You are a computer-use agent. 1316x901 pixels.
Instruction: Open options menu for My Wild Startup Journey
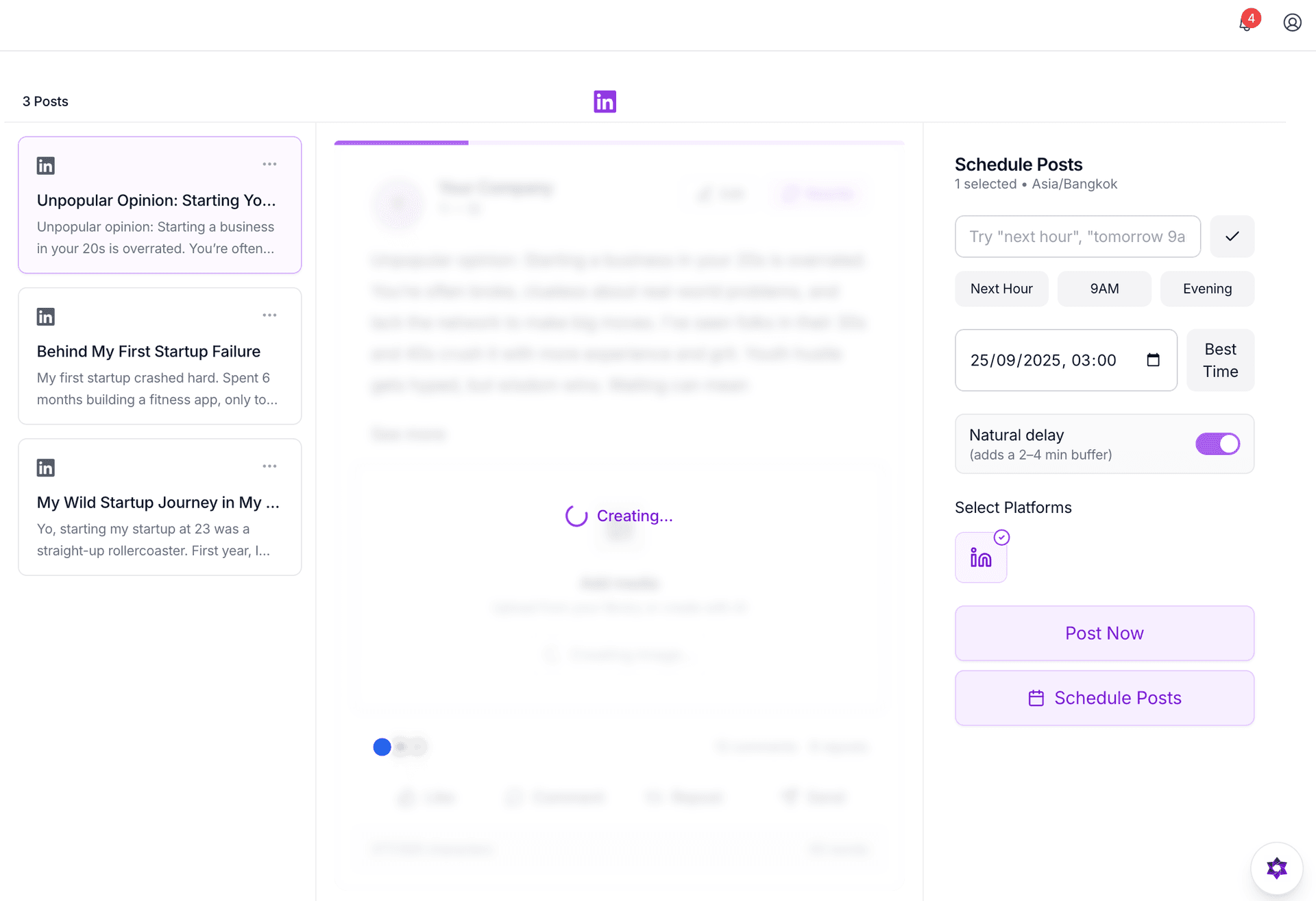[x=269, y=466]
